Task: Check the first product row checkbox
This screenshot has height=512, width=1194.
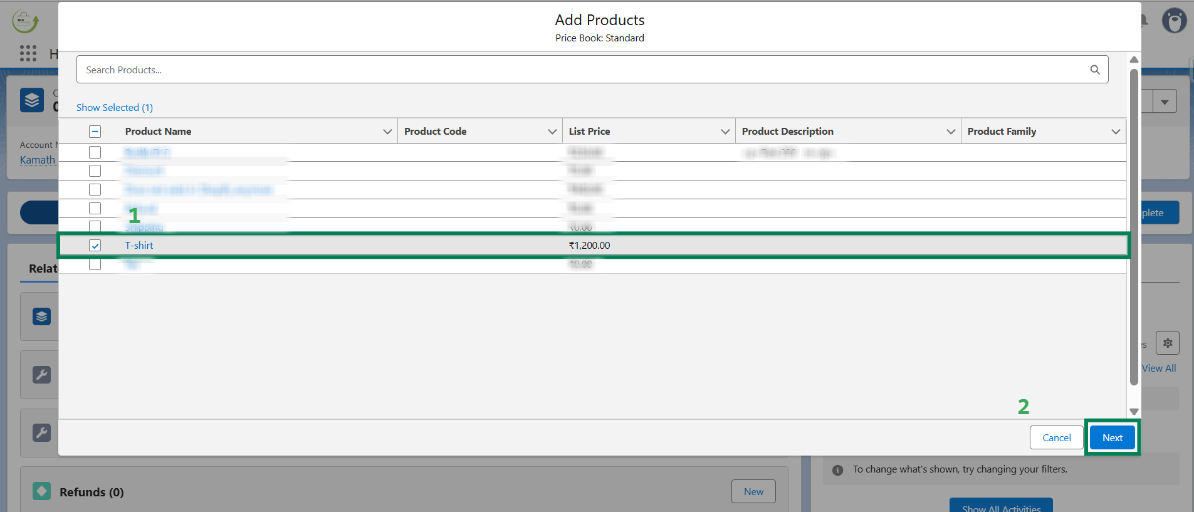Action: coord(95,152)
